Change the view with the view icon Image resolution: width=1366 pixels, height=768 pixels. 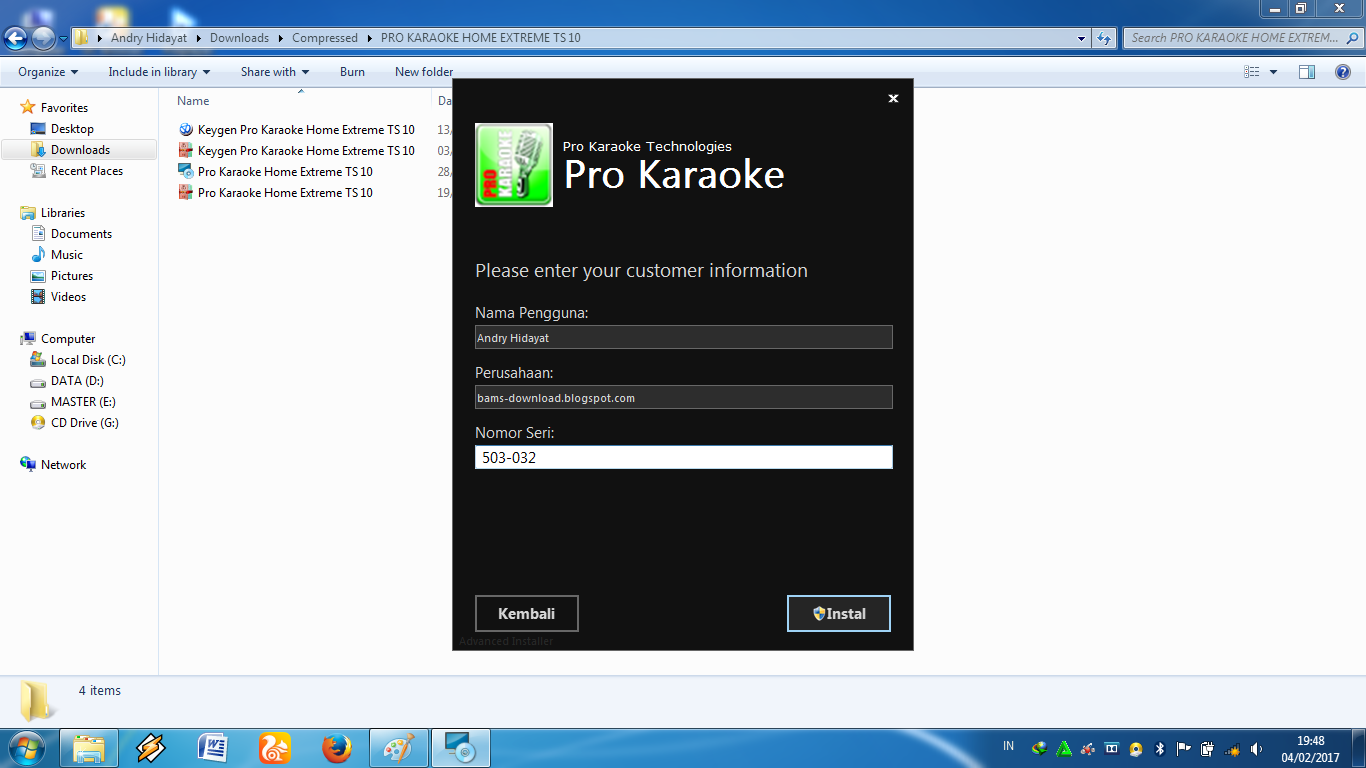tap(1252, 72)
